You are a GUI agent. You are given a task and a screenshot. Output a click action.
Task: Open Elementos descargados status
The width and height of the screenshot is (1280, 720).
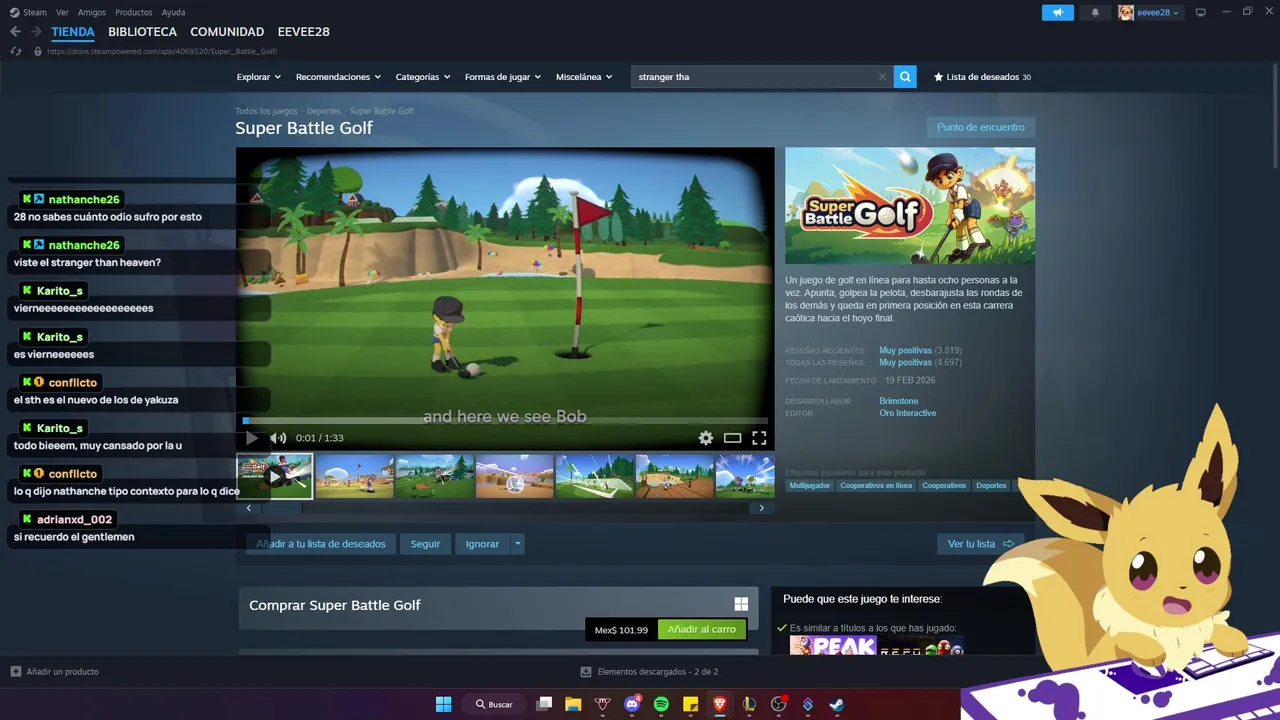pos(649,672)
